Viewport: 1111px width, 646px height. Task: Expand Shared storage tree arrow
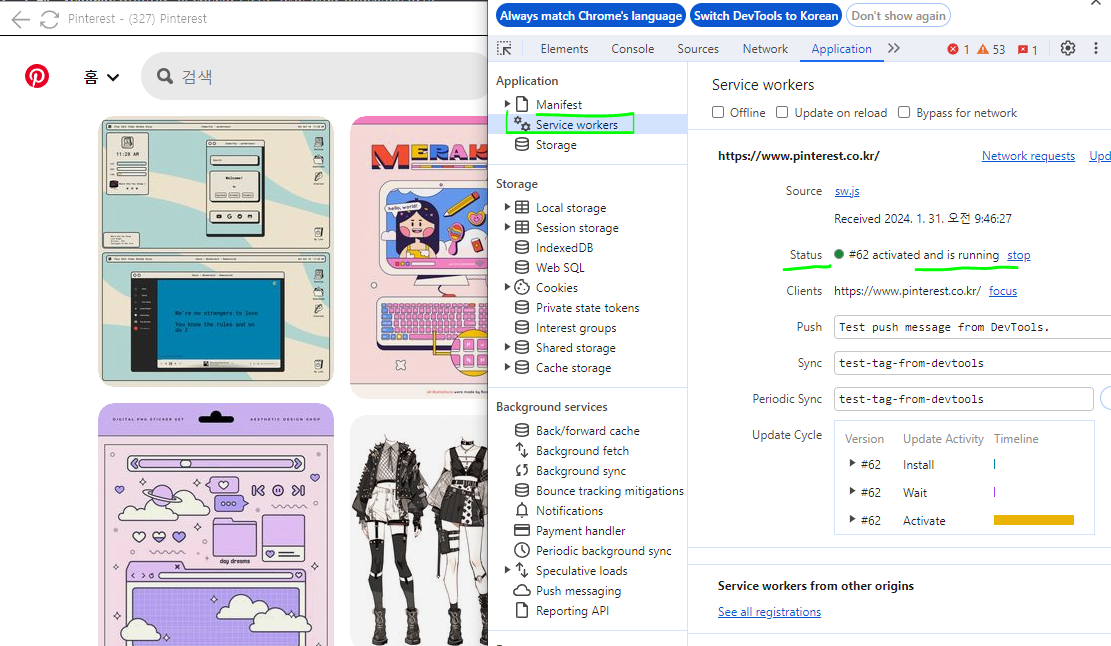tap(507, 347)
